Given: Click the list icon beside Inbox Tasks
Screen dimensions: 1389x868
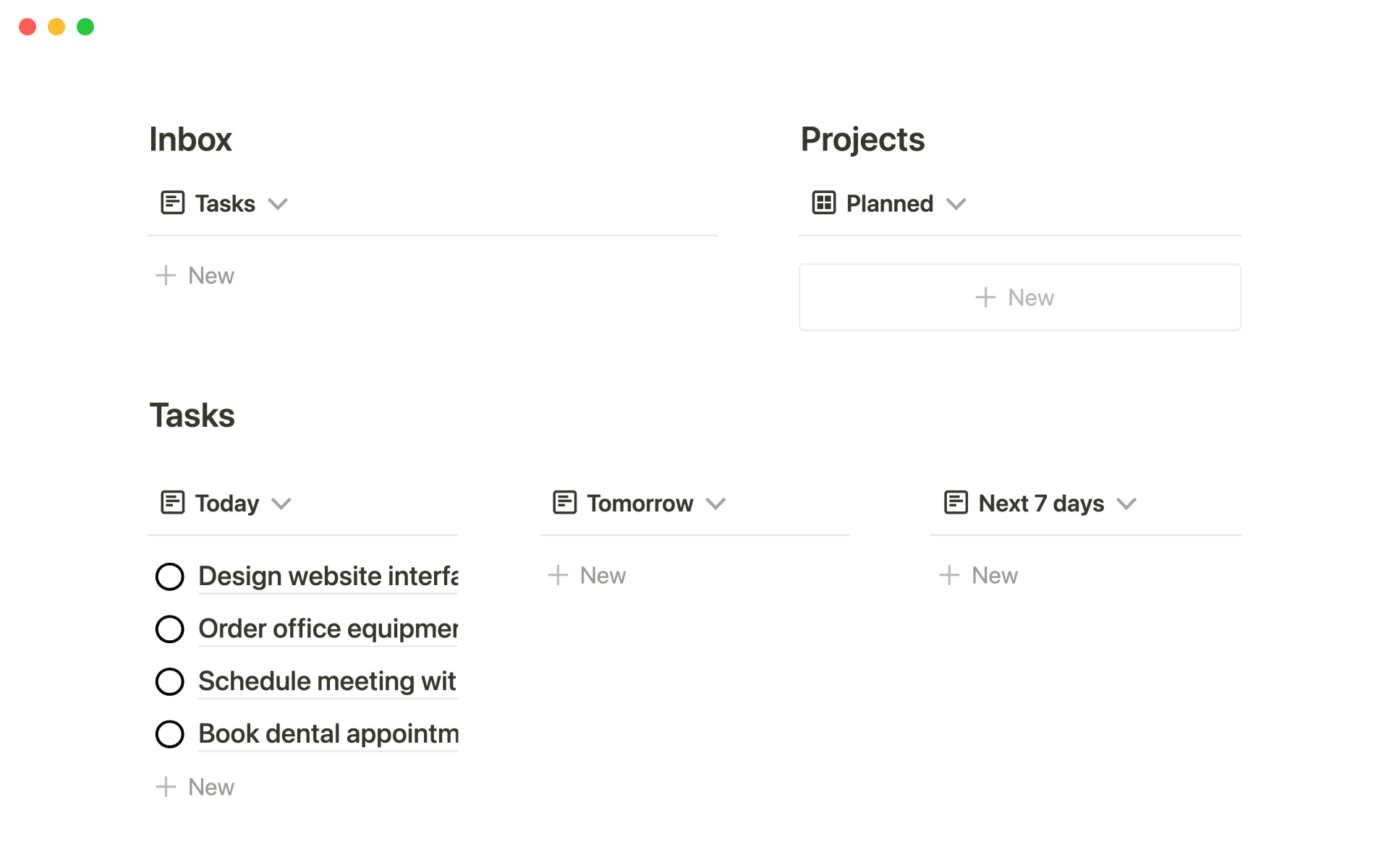Looking at the screenshot, I should coord(172,203).
